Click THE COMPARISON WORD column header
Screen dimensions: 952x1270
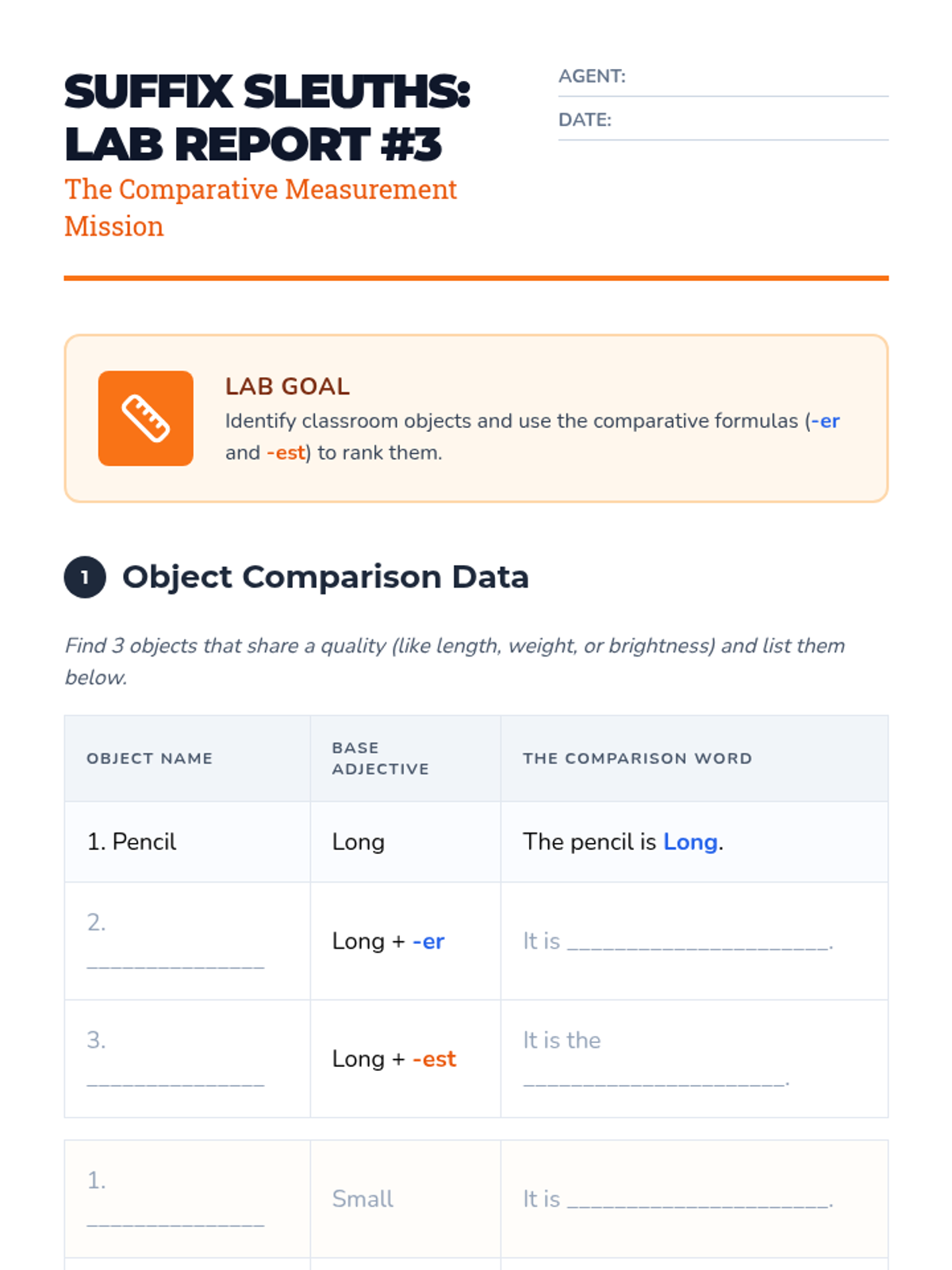(637, 758)
